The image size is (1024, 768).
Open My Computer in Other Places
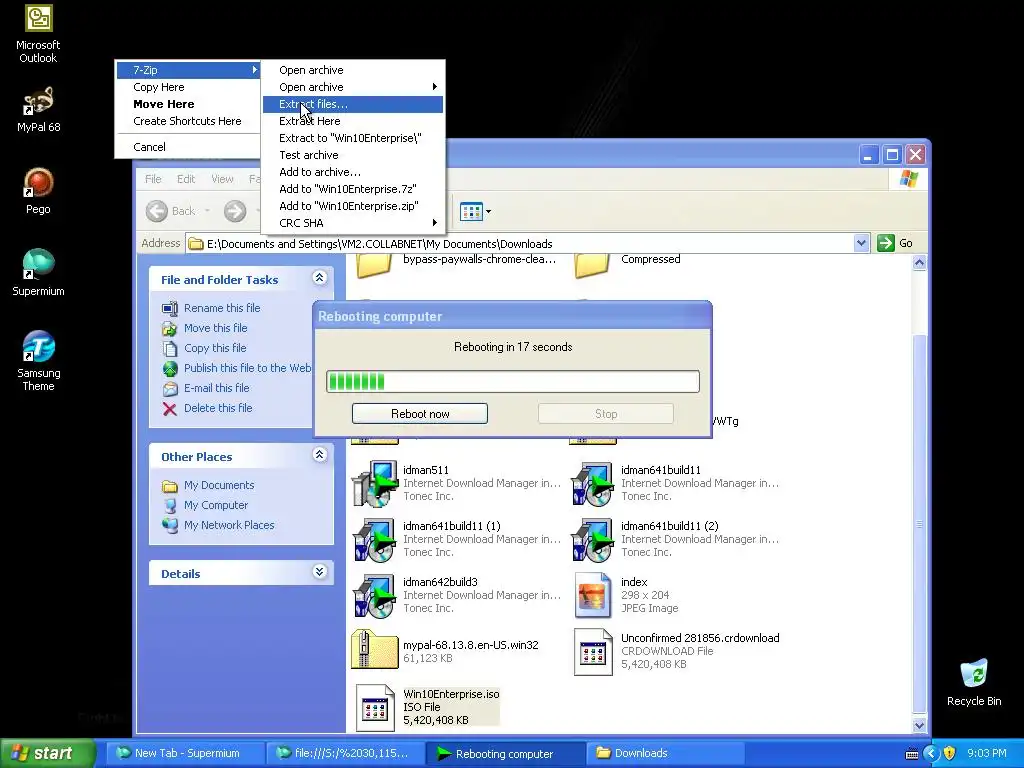click(216, 505)
